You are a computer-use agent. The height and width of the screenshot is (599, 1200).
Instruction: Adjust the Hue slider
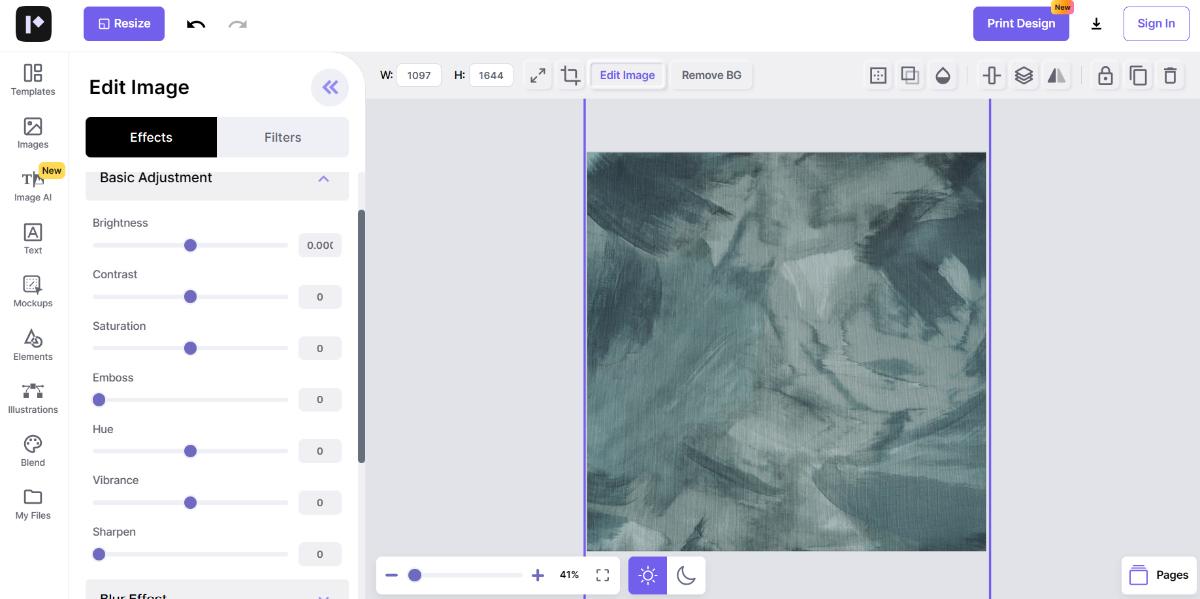click(190, 451)
